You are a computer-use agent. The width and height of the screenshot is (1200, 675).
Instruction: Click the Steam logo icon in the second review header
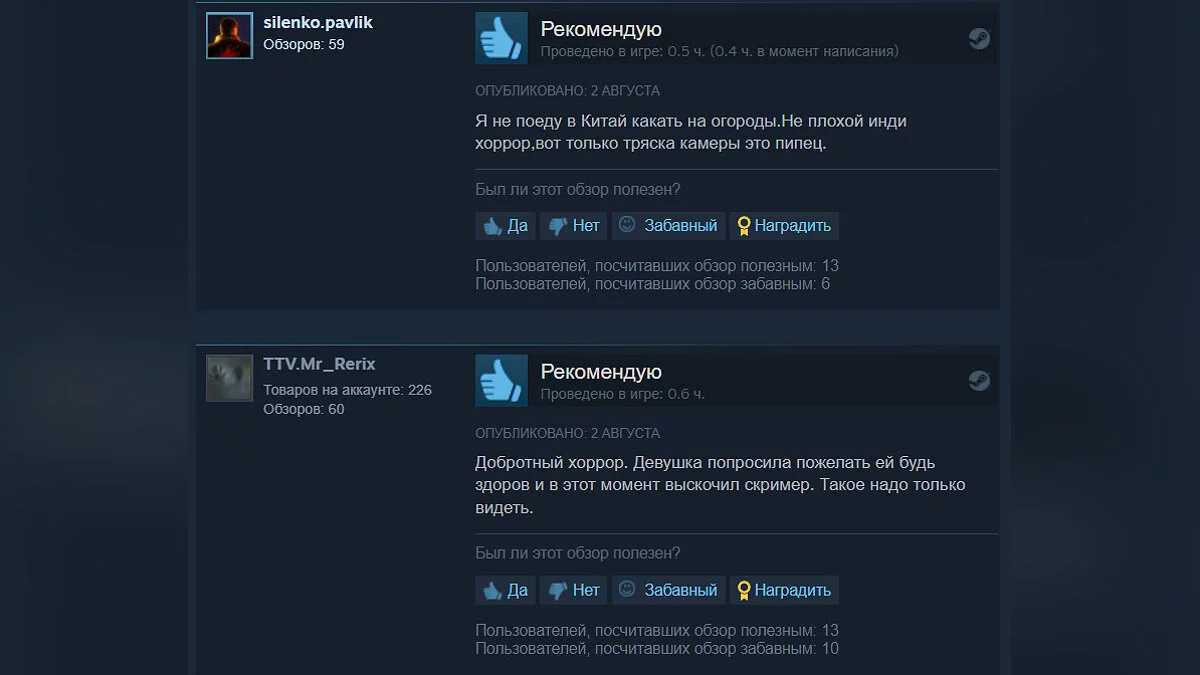click(979, 381)
